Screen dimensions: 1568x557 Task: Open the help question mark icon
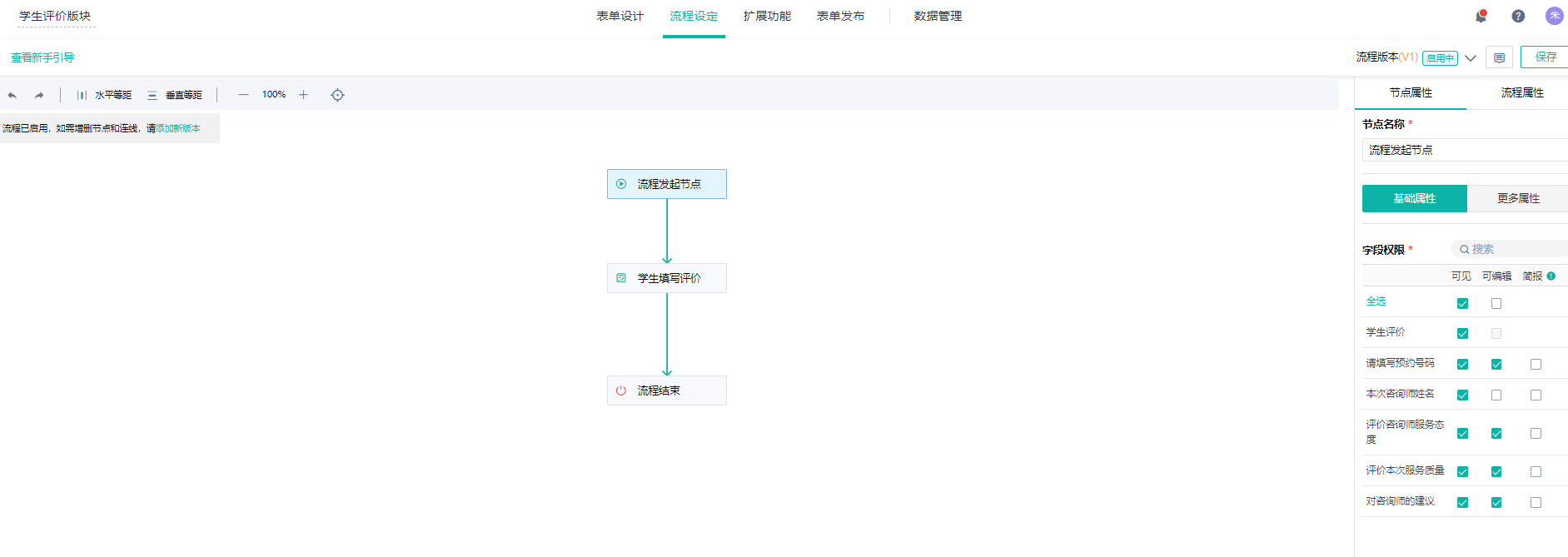click(1518, 16)
